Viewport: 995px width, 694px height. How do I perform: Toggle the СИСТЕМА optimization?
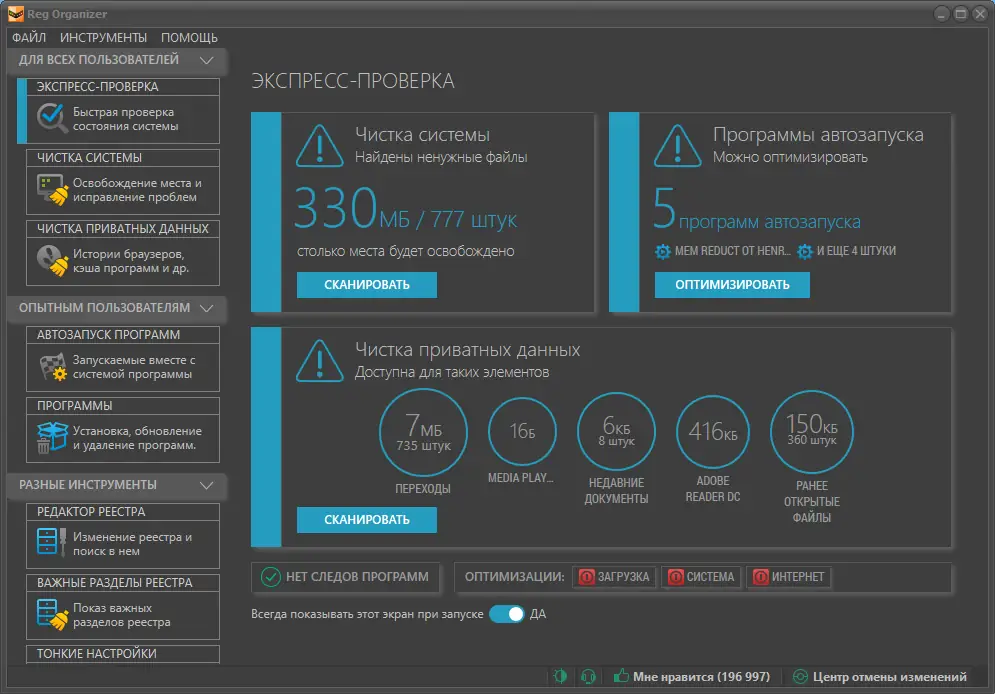(701, 577)
